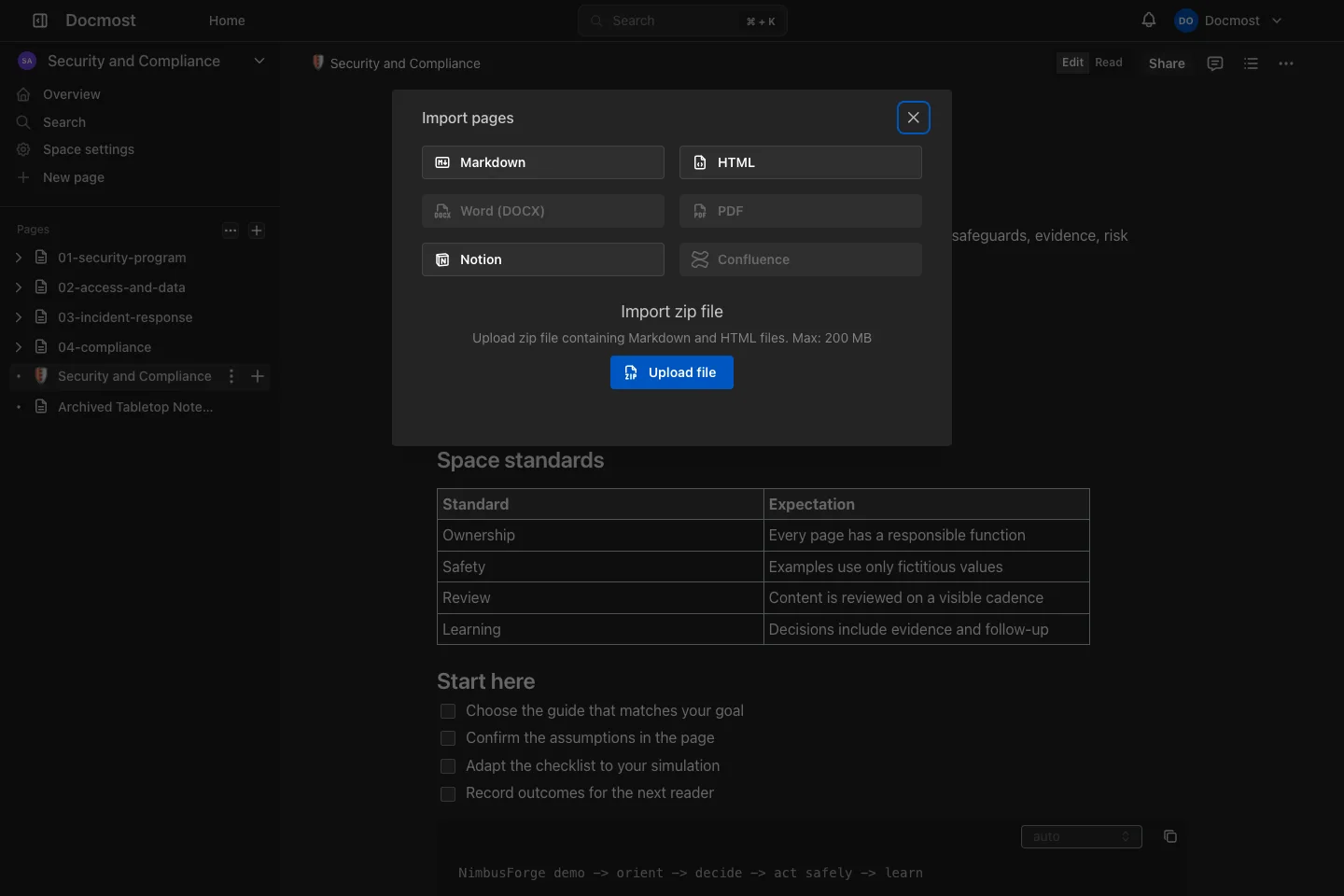This screenshot has height=896, width=1344.
Task: Click the Markdown file icon in the dialog
Action: pos(442,162)
